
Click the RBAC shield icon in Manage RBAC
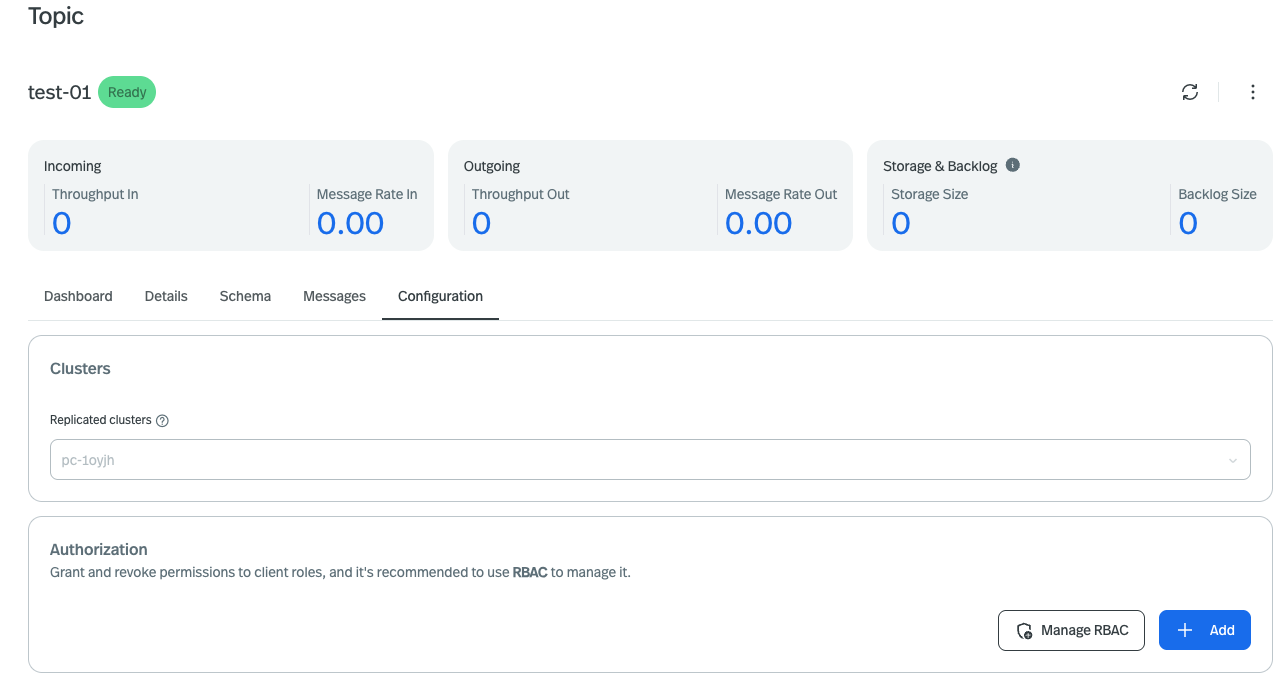tap(1023, 630)
